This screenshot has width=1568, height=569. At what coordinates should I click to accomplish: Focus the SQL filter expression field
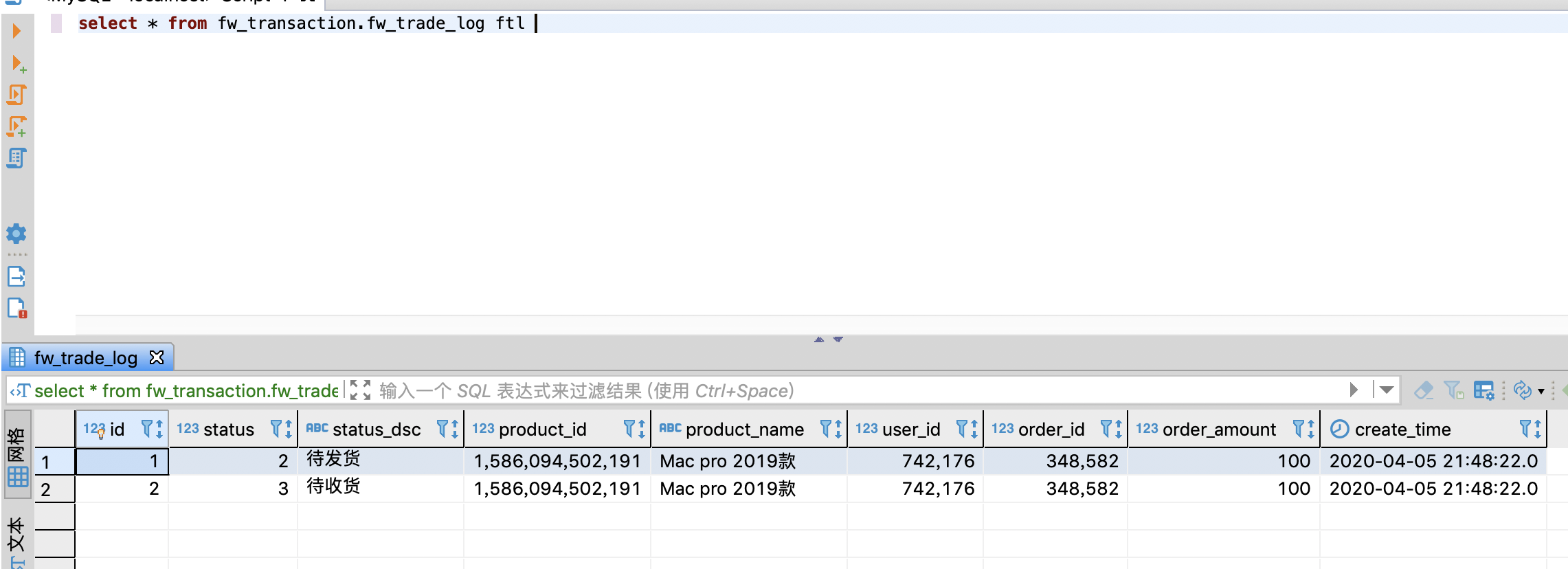tap(859, 390)
